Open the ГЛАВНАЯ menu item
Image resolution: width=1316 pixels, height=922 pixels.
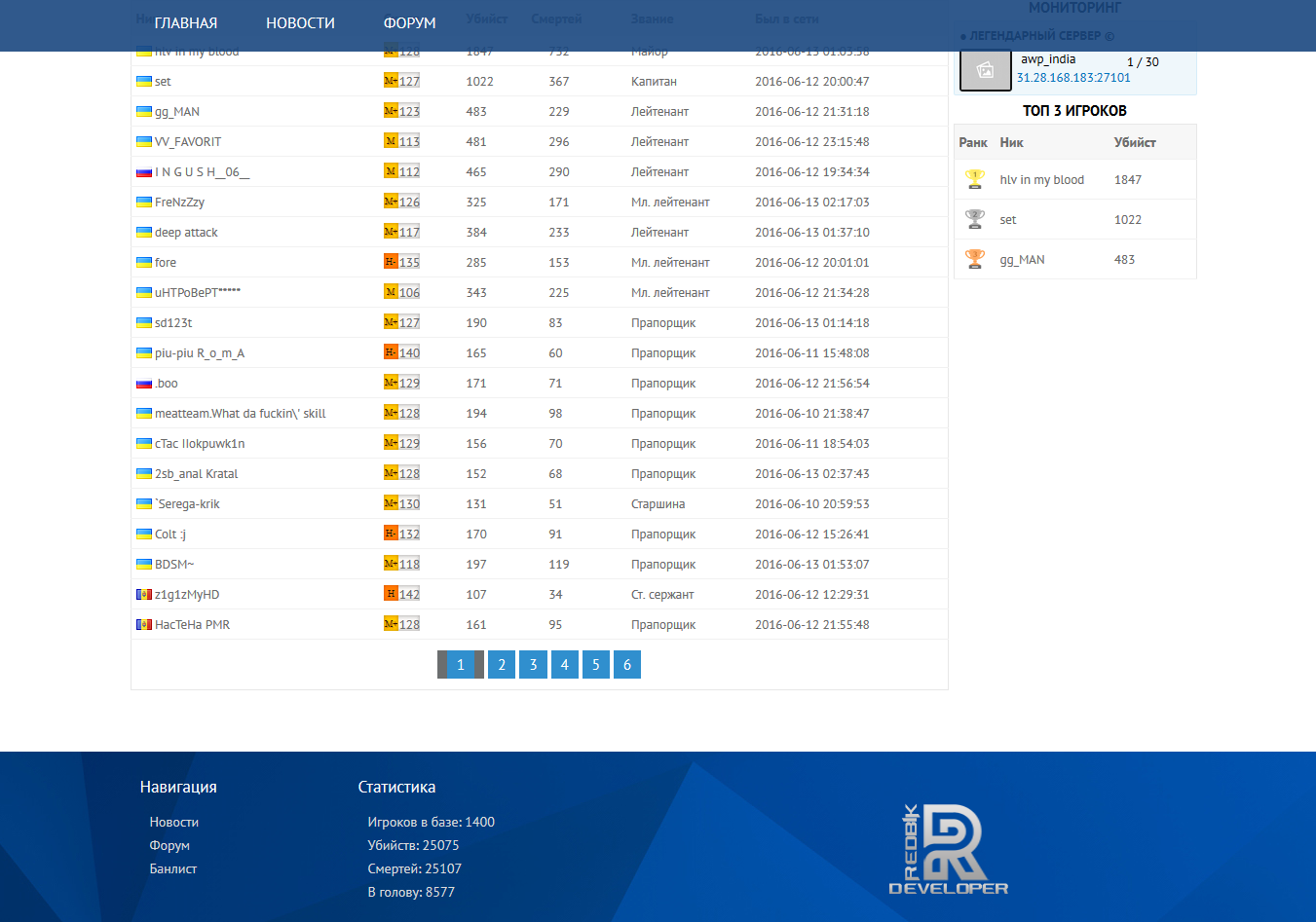(186, 23)
